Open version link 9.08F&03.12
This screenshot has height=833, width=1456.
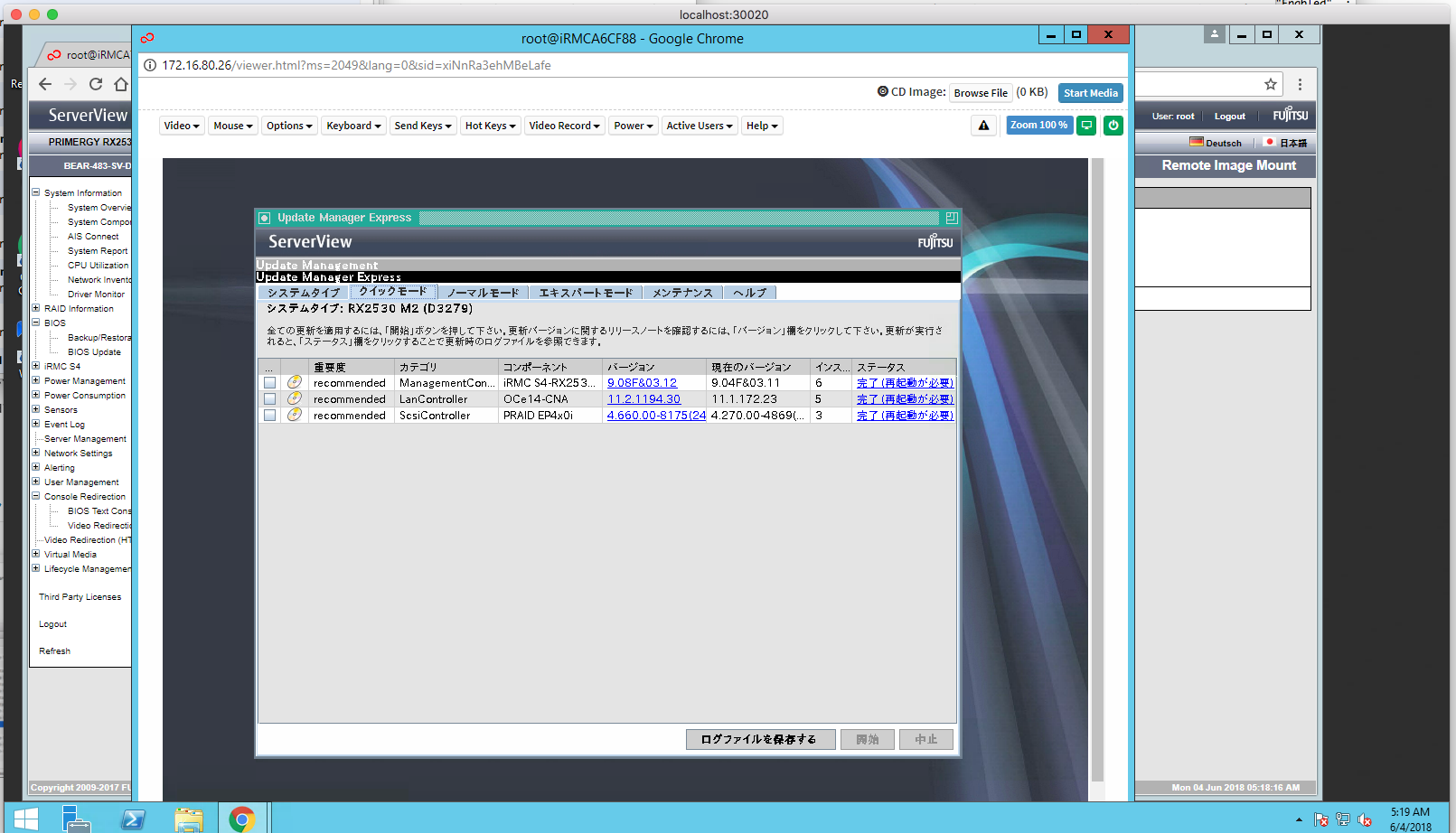(x=642, y=383)
